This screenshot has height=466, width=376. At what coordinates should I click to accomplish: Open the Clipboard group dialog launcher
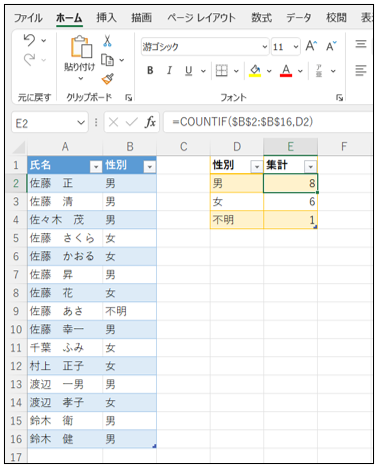click(129, 97)
